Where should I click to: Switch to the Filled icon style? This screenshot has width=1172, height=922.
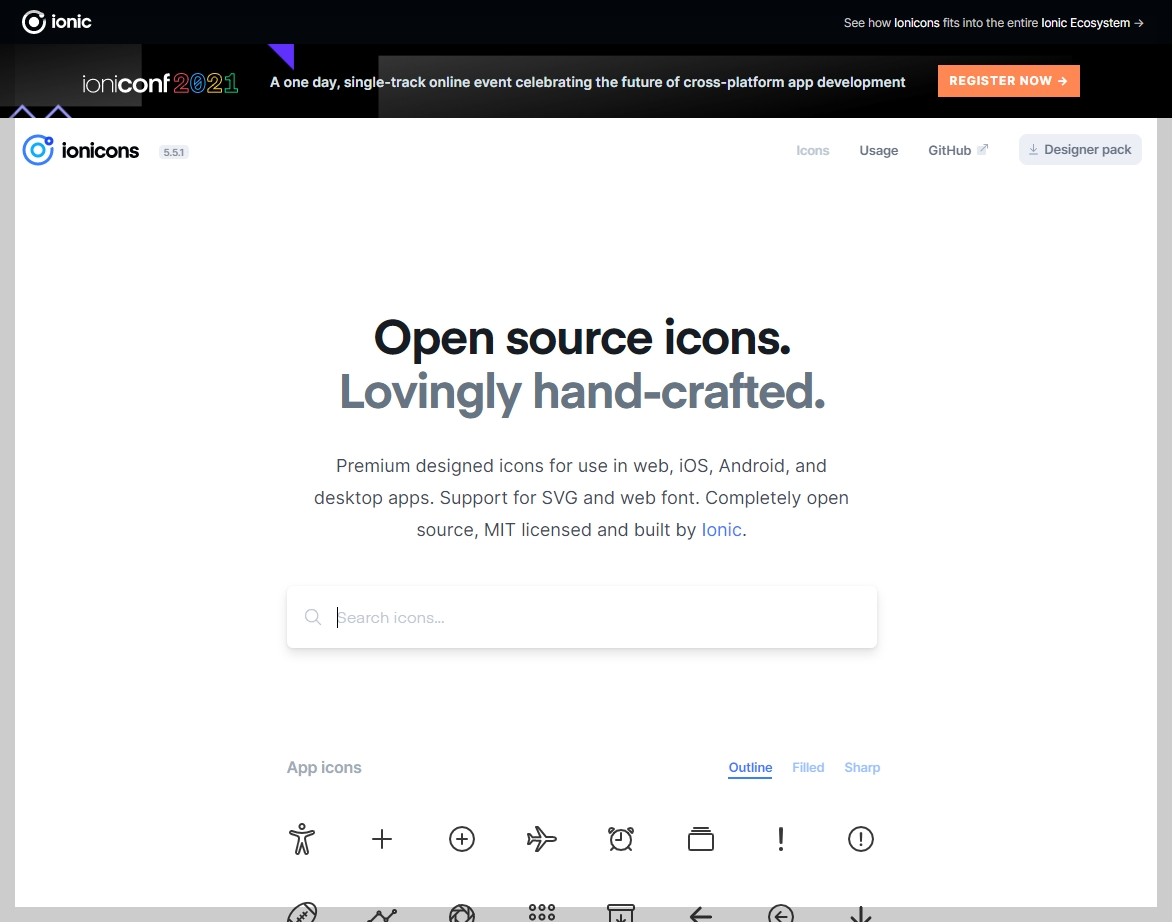(x=808, y=767)
